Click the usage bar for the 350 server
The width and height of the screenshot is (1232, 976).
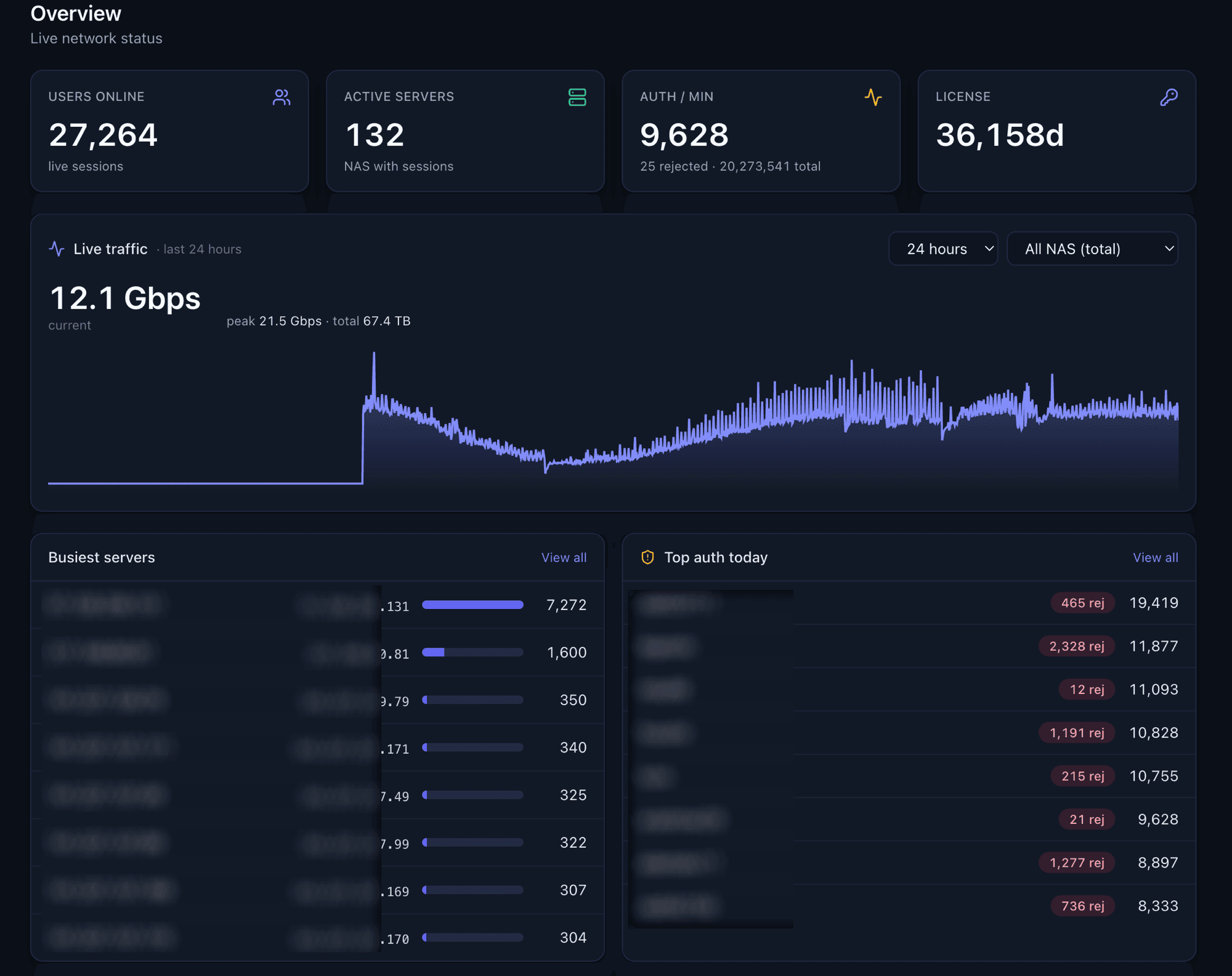click(x=472, y=700)
